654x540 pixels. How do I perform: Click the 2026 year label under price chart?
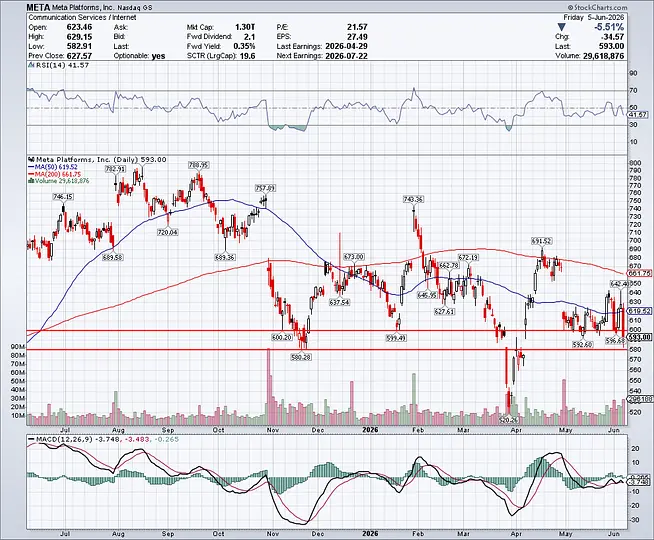tap(370, 430)
